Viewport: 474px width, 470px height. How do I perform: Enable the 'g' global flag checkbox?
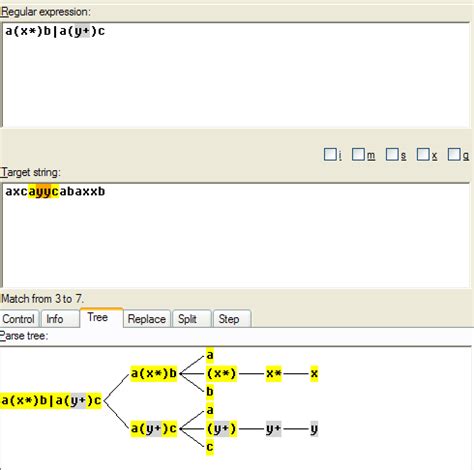[x=454, y=154]
